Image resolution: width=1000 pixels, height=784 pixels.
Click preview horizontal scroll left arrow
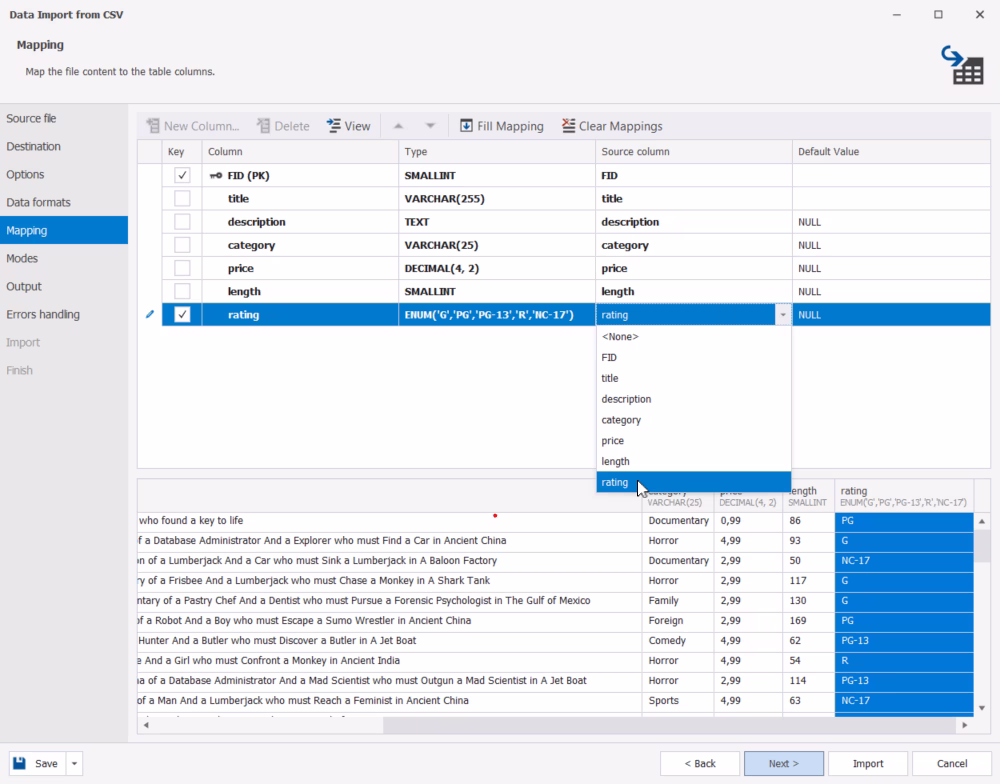pos(146,725)
